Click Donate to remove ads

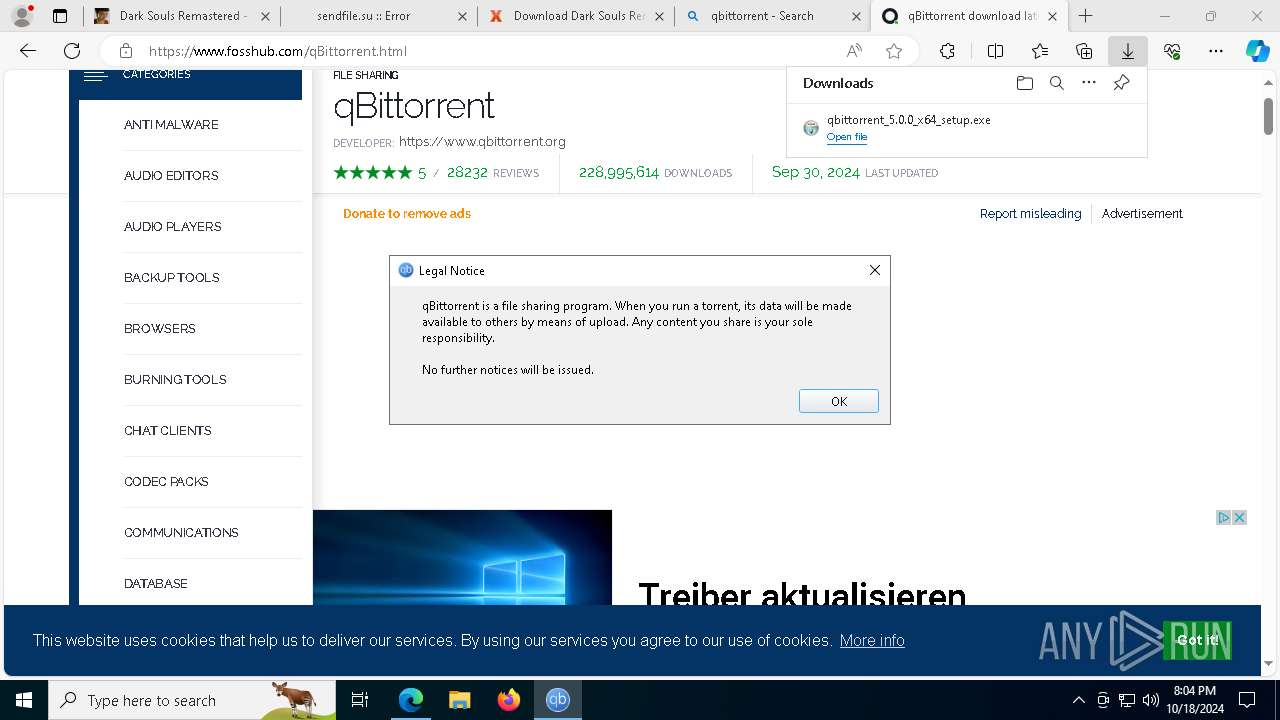click(x=407, y=214)
